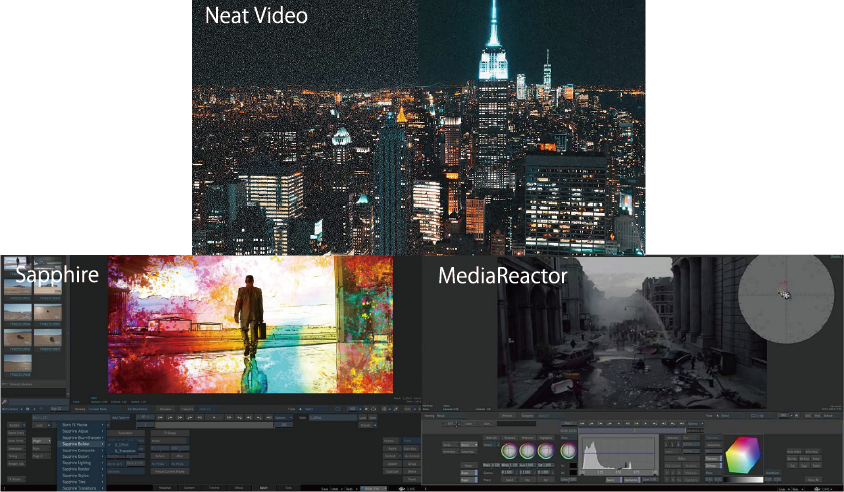The image size is (844, 492).
Task: Expand the Sapphire Composite submenu arrow
Action: pos(102,451)
